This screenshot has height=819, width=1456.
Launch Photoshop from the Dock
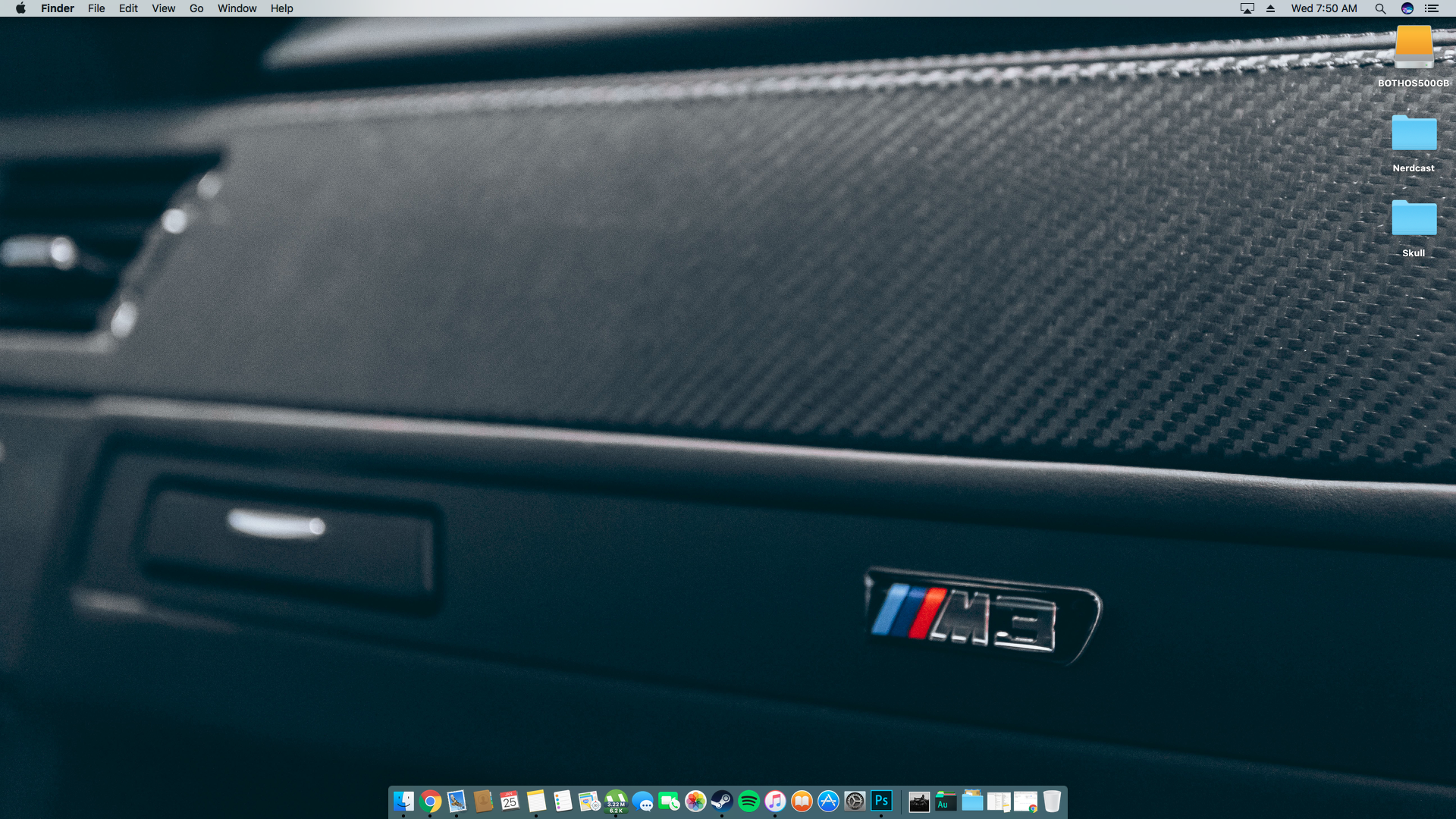coord(881,801)
